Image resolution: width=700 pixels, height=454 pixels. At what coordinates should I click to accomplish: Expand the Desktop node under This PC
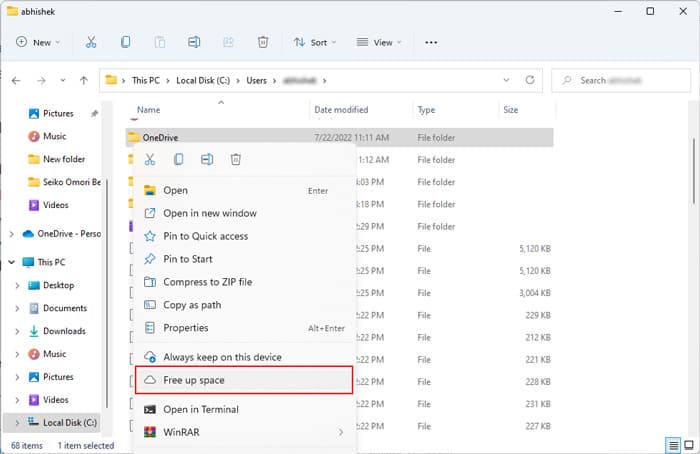pos(17,285)
